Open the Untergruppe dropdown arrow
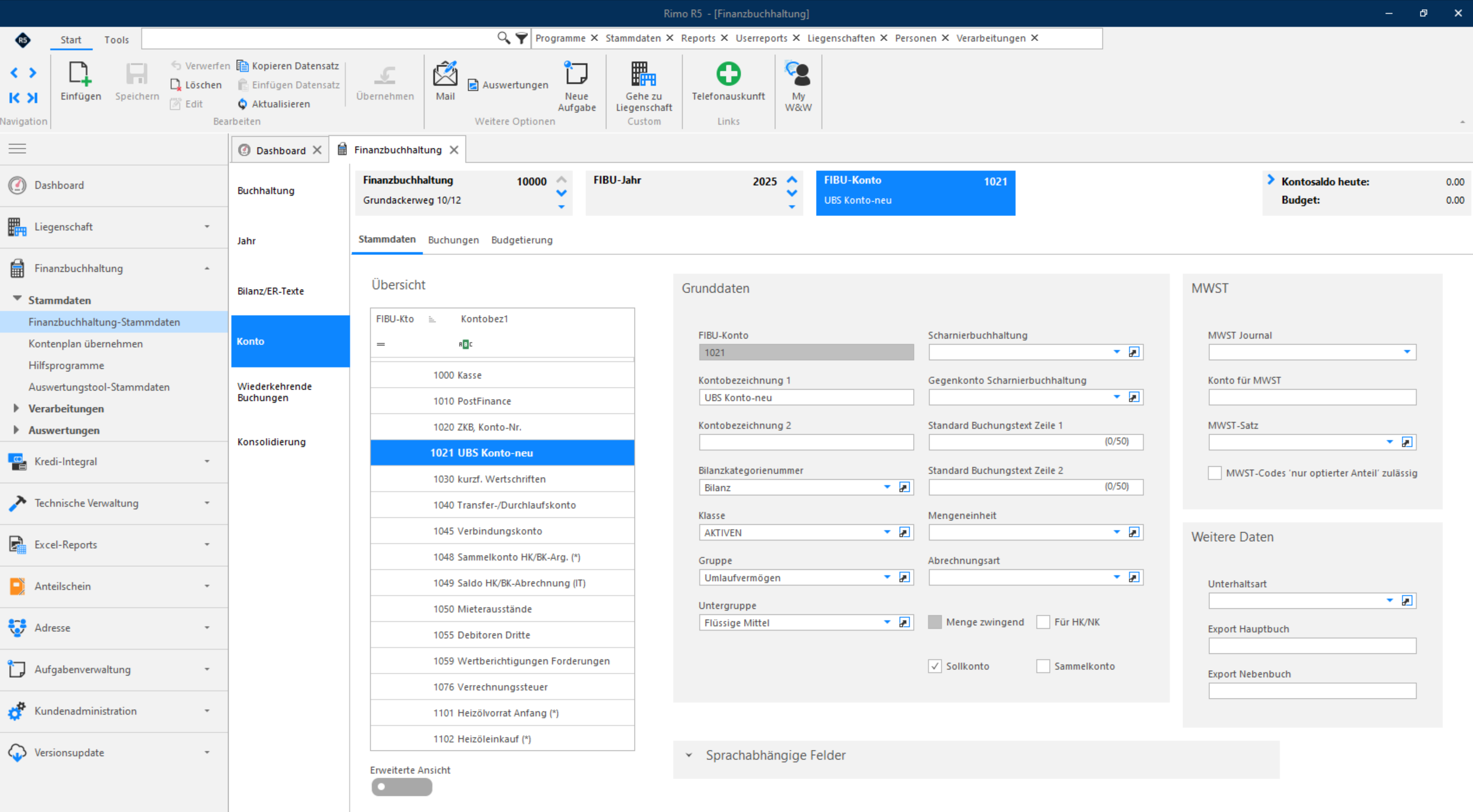The image size is (1473, 812). 887,622
